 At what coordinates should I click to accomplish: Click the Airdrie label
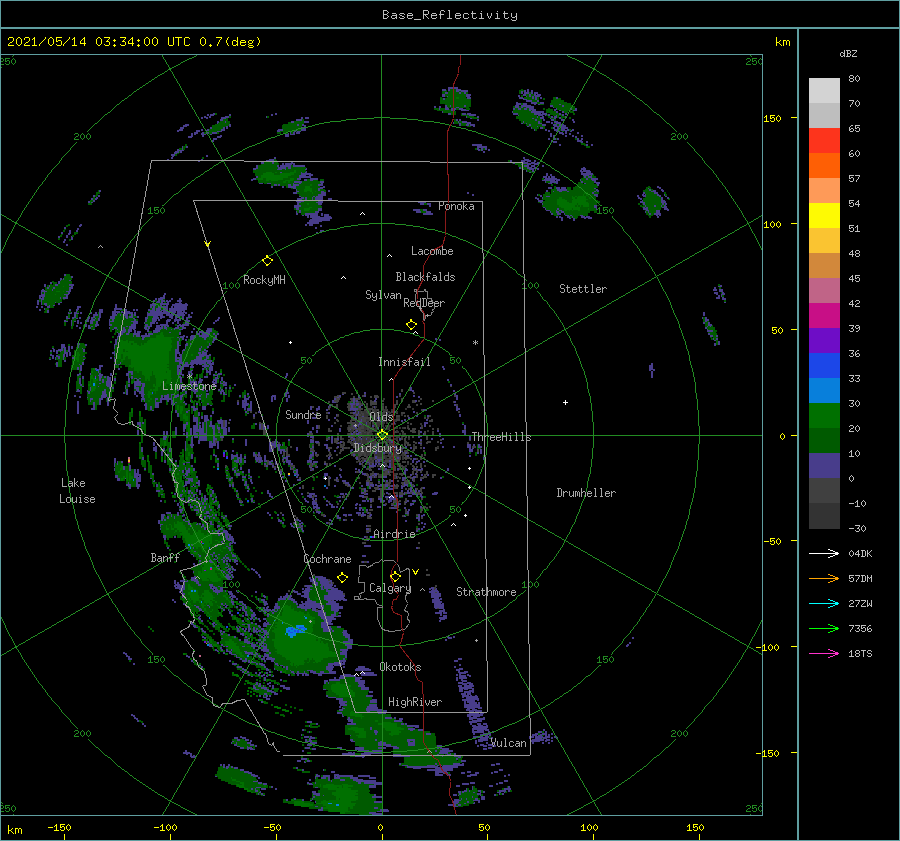(394, 534)
